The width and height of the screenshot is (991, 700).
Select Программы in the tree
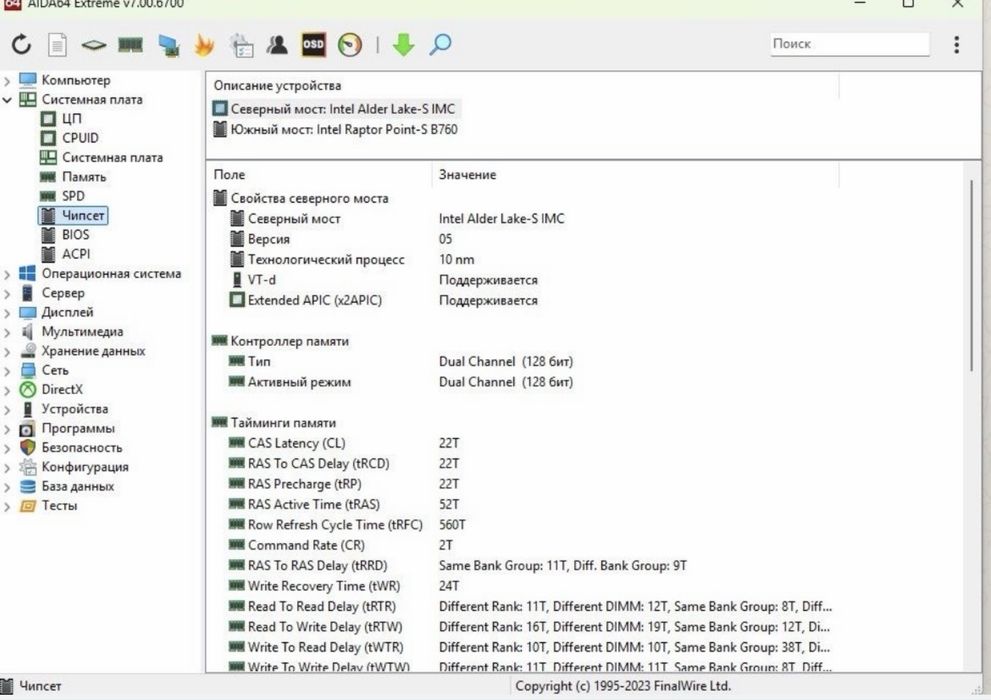pos(78,428)
